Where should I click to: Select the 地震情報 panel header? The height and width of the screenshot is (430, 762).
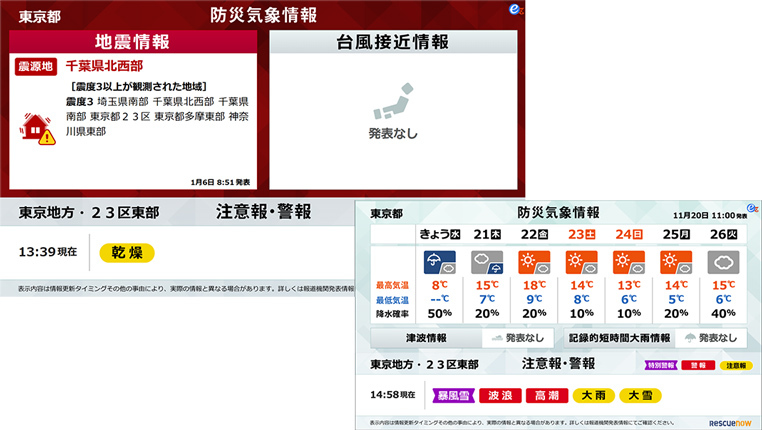click(x=133, y=42)
